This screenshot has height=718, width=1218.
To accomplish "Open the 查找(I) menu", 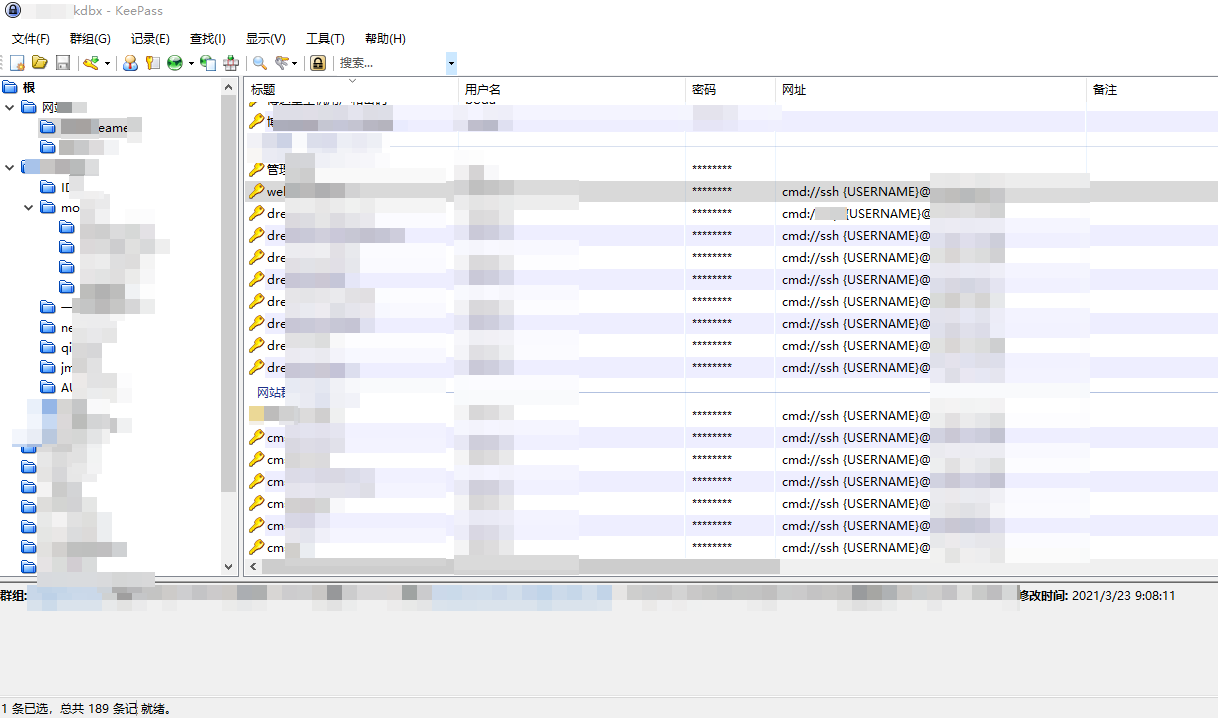I will click(x=208, y=38).
